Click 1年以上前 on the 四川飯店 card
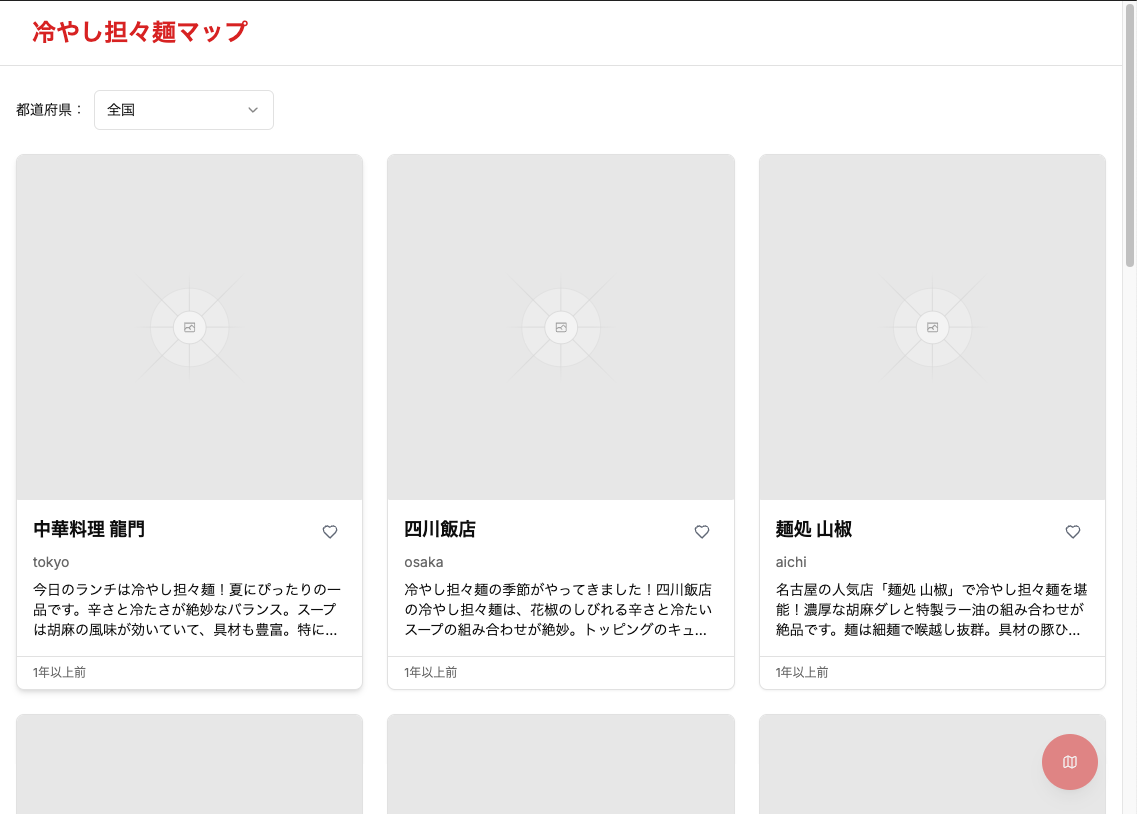This screenshot has width=1137, height=814. click(431, 673)
